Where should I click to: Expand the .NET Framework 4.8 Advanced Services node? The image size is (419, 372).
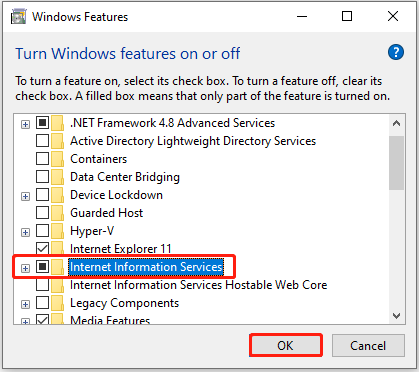[25, 125]
